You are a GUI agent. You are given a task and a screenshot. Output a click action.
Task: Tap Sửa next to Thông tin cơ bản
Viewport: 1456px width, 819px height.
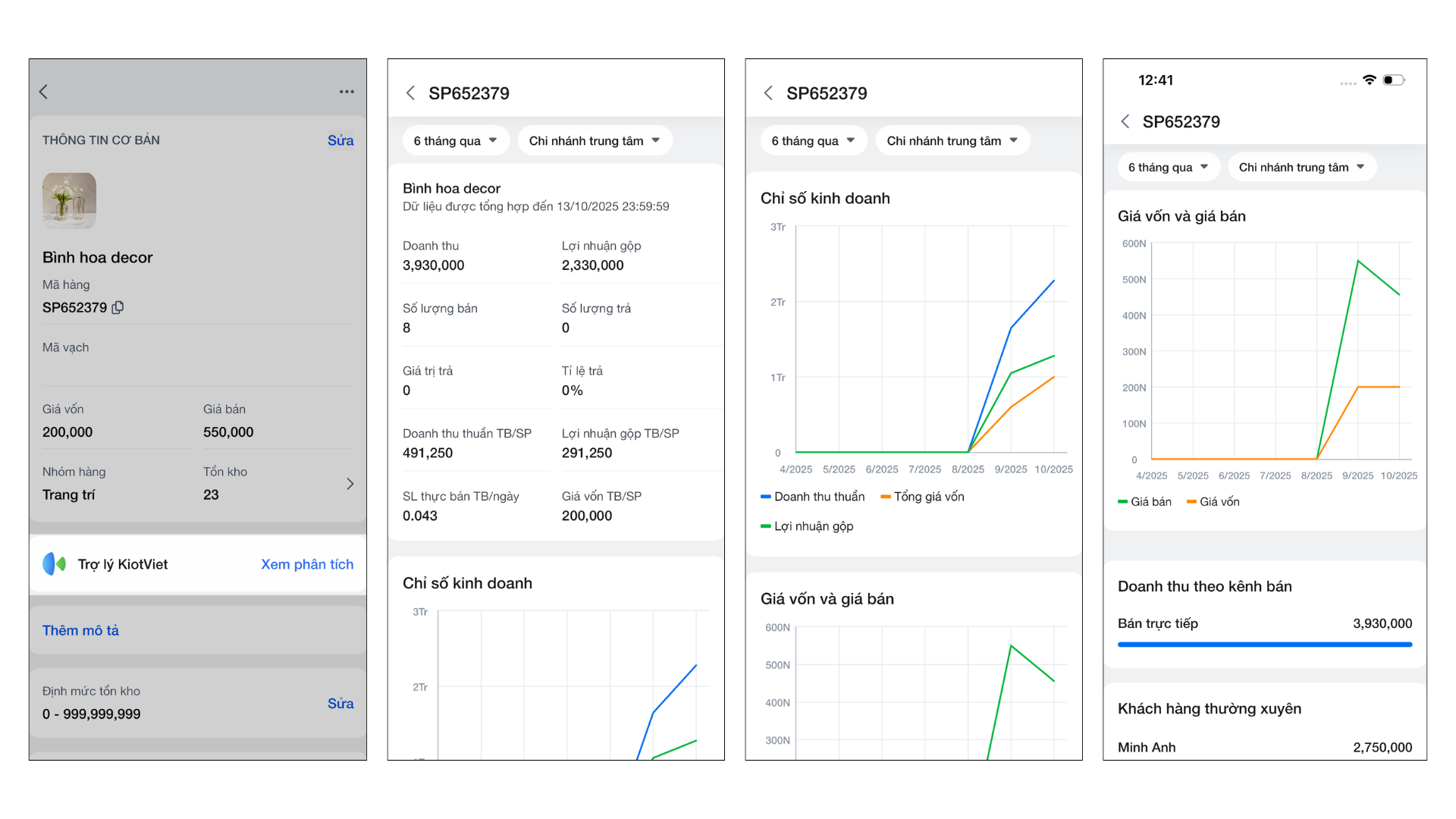click(340, 140)
